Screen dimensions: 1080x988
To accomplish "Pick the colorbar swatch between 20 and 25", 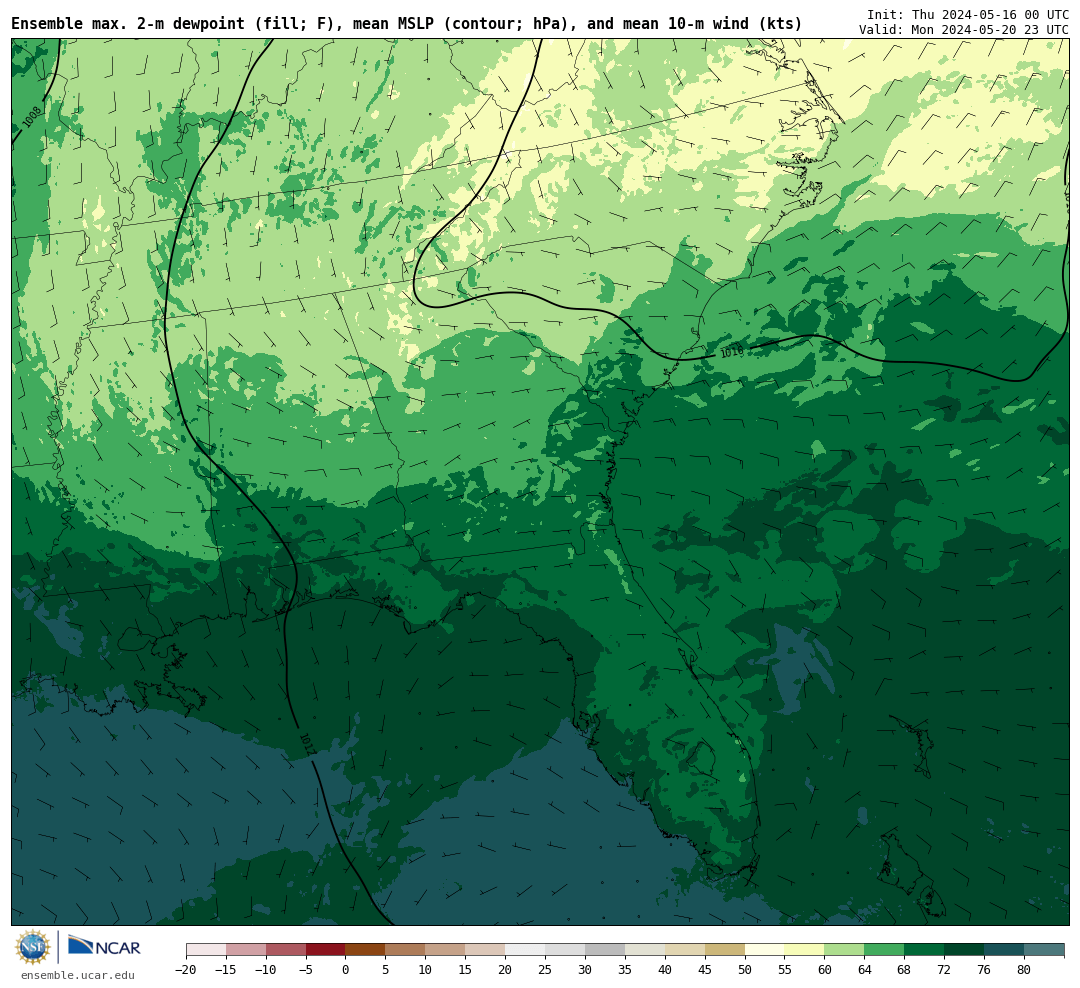I will tap(526, 950).
